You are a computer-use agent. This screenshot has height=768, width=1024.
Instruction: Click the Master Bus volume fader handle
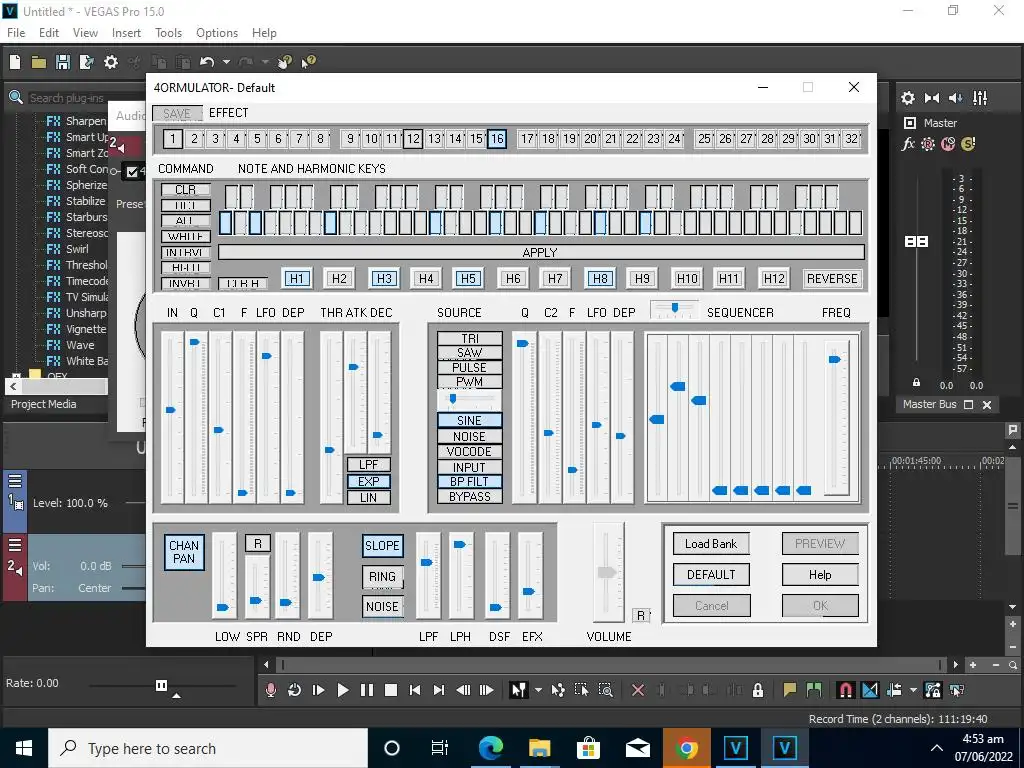pos(916,242)
